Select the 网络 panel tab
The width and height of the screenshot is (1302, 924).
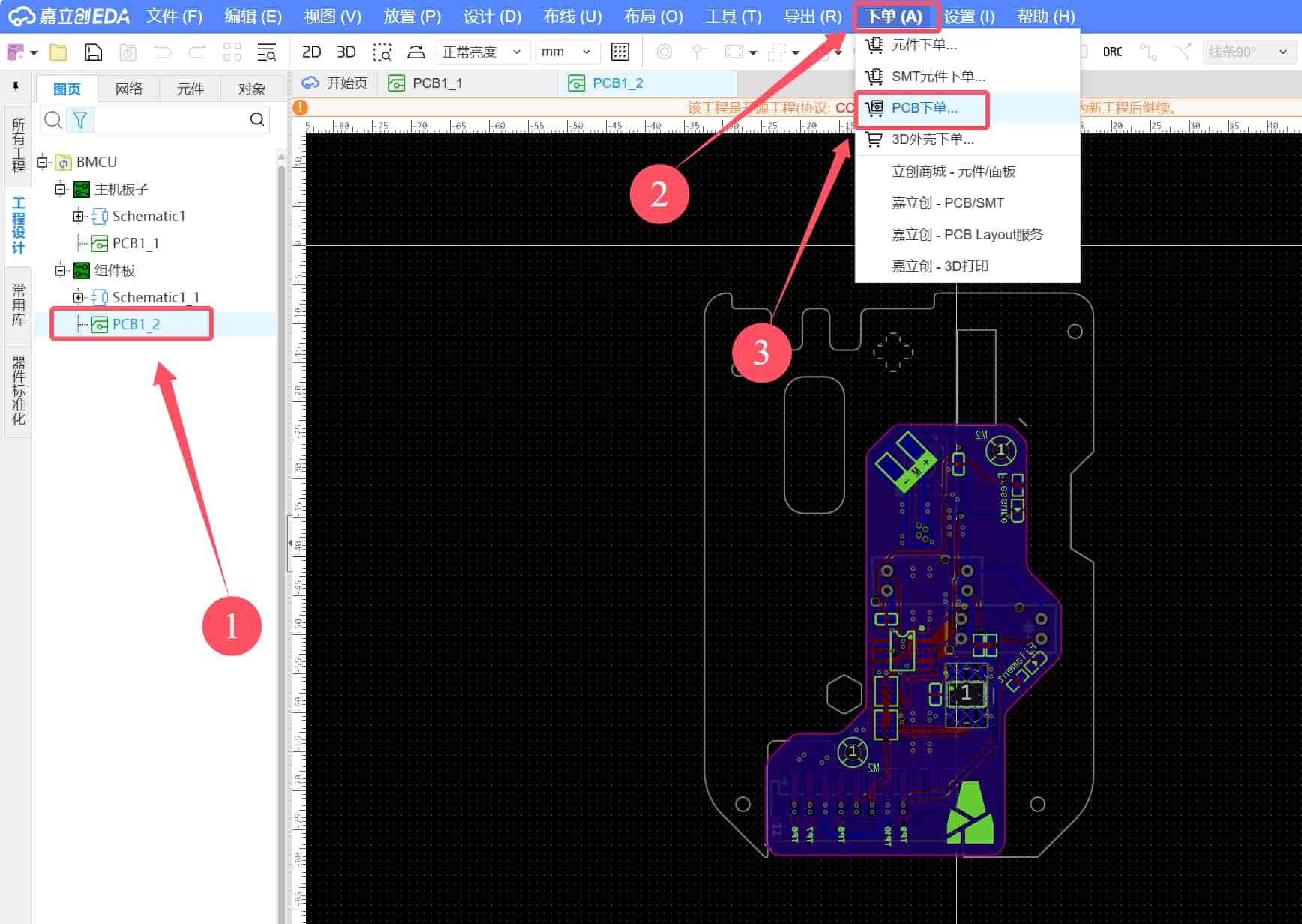(129, 88)
